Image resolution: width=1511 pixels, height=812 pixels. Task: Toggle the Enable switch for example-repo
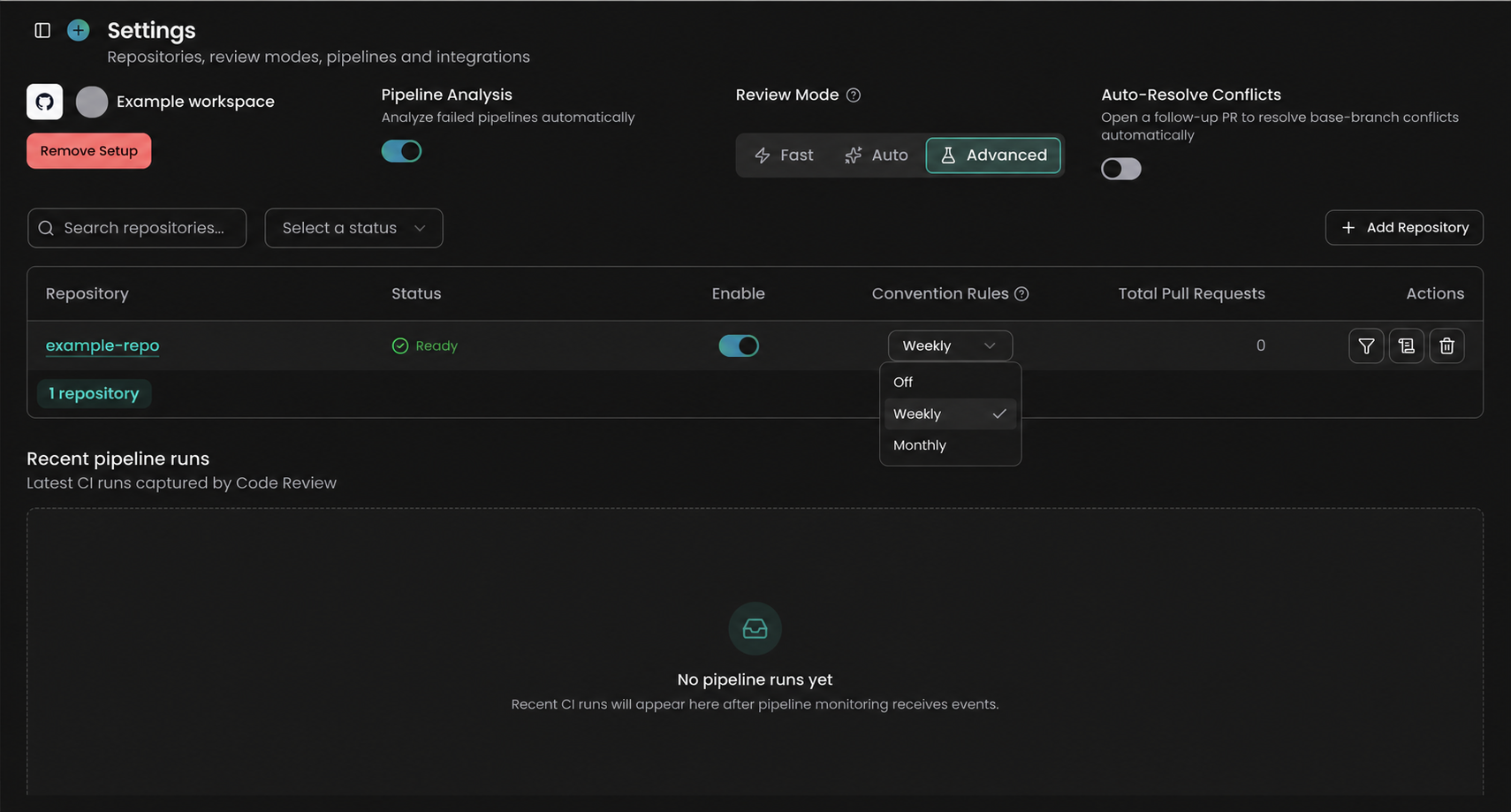pyautogui.click(x=739, y=345)
